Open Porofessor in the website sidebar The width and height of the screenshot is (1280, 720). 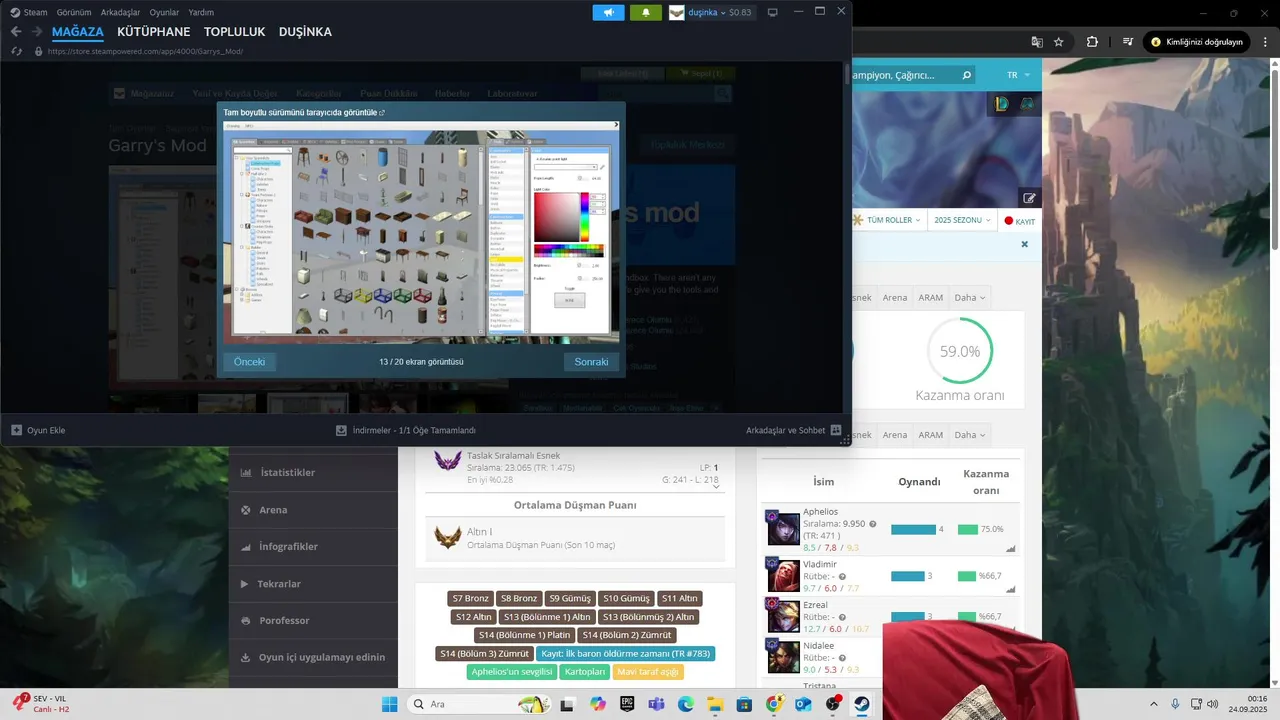coord(313,621)
